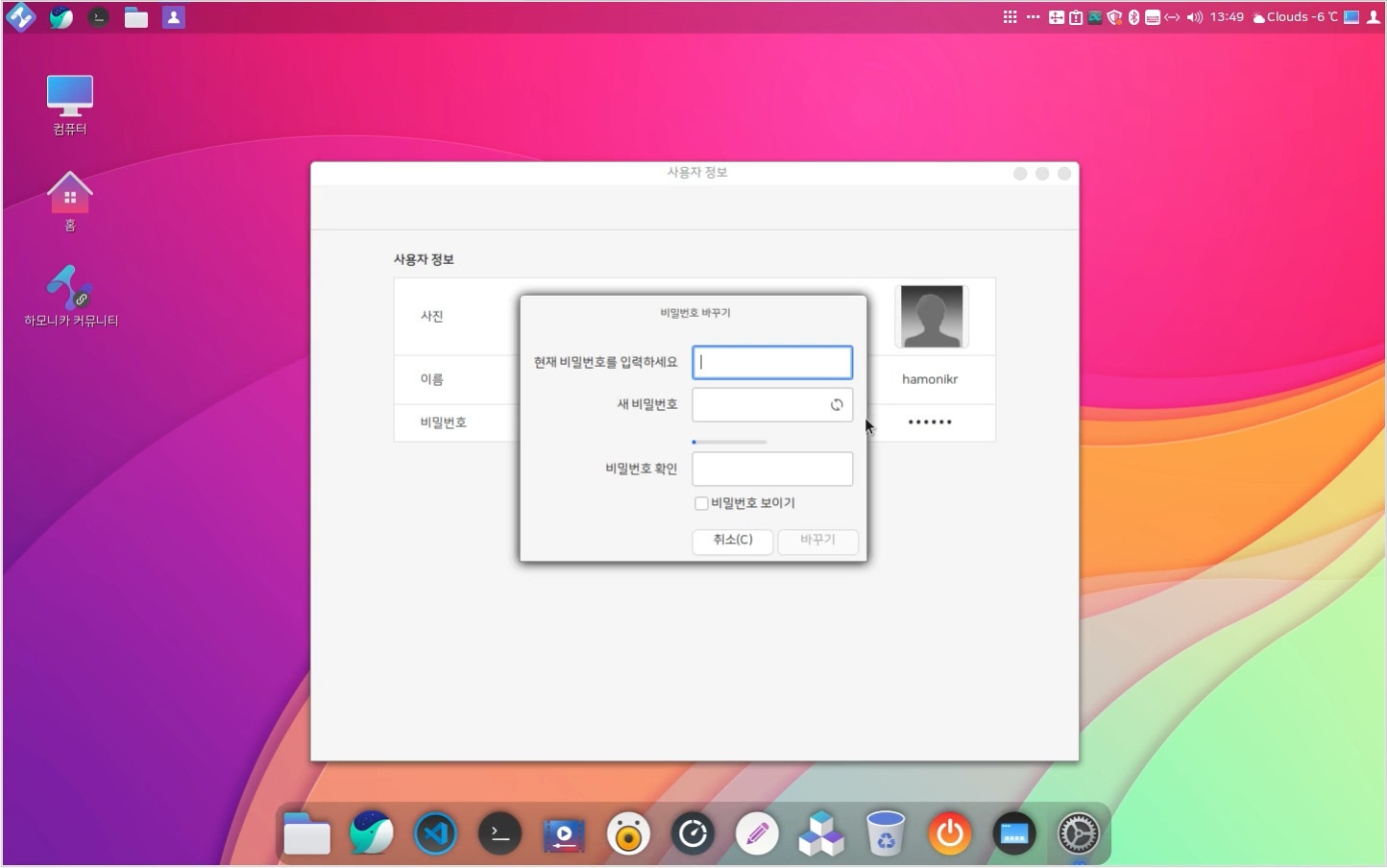
Task: Click the 바꾸기 button
Action: [817, 541]
